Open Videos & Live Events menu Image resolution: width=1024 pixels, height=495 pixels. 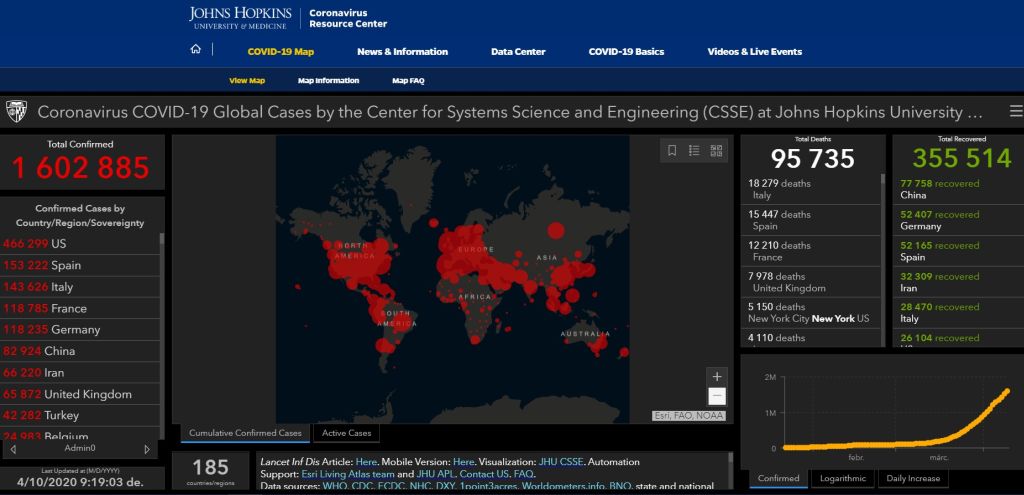point(755,52)
